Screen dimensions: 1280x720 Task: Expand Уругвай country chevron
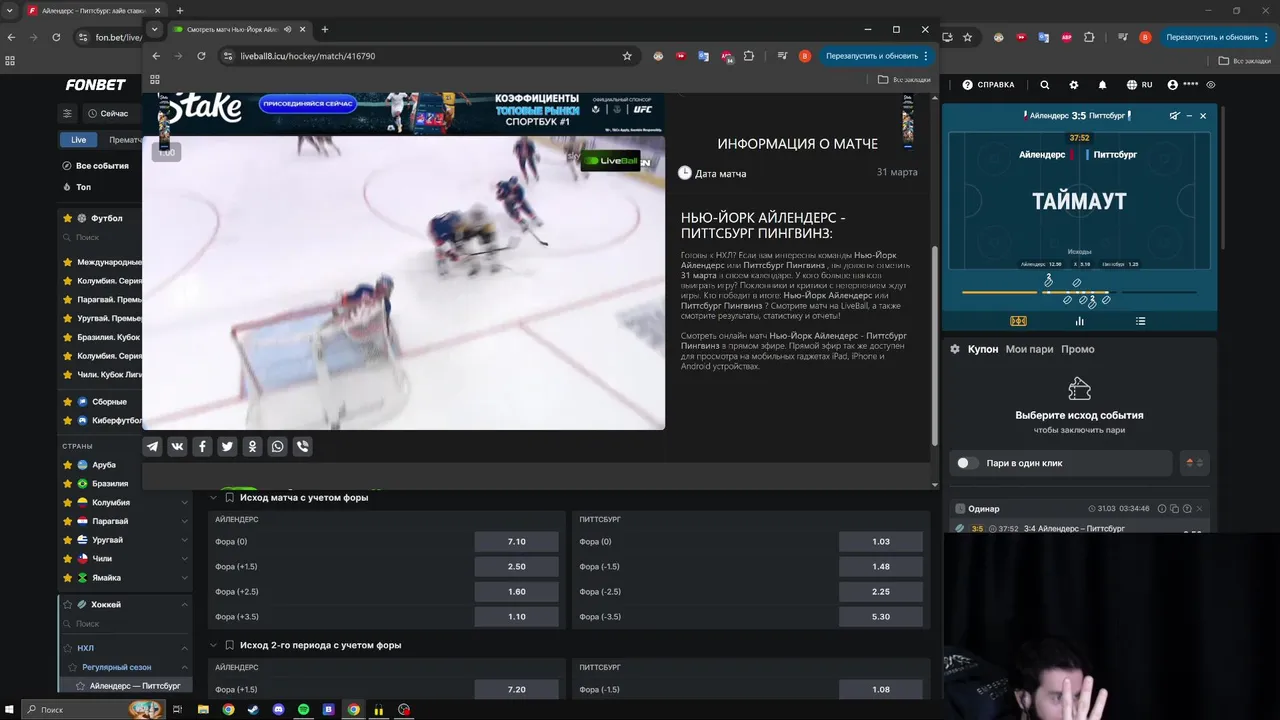(184, 540)
